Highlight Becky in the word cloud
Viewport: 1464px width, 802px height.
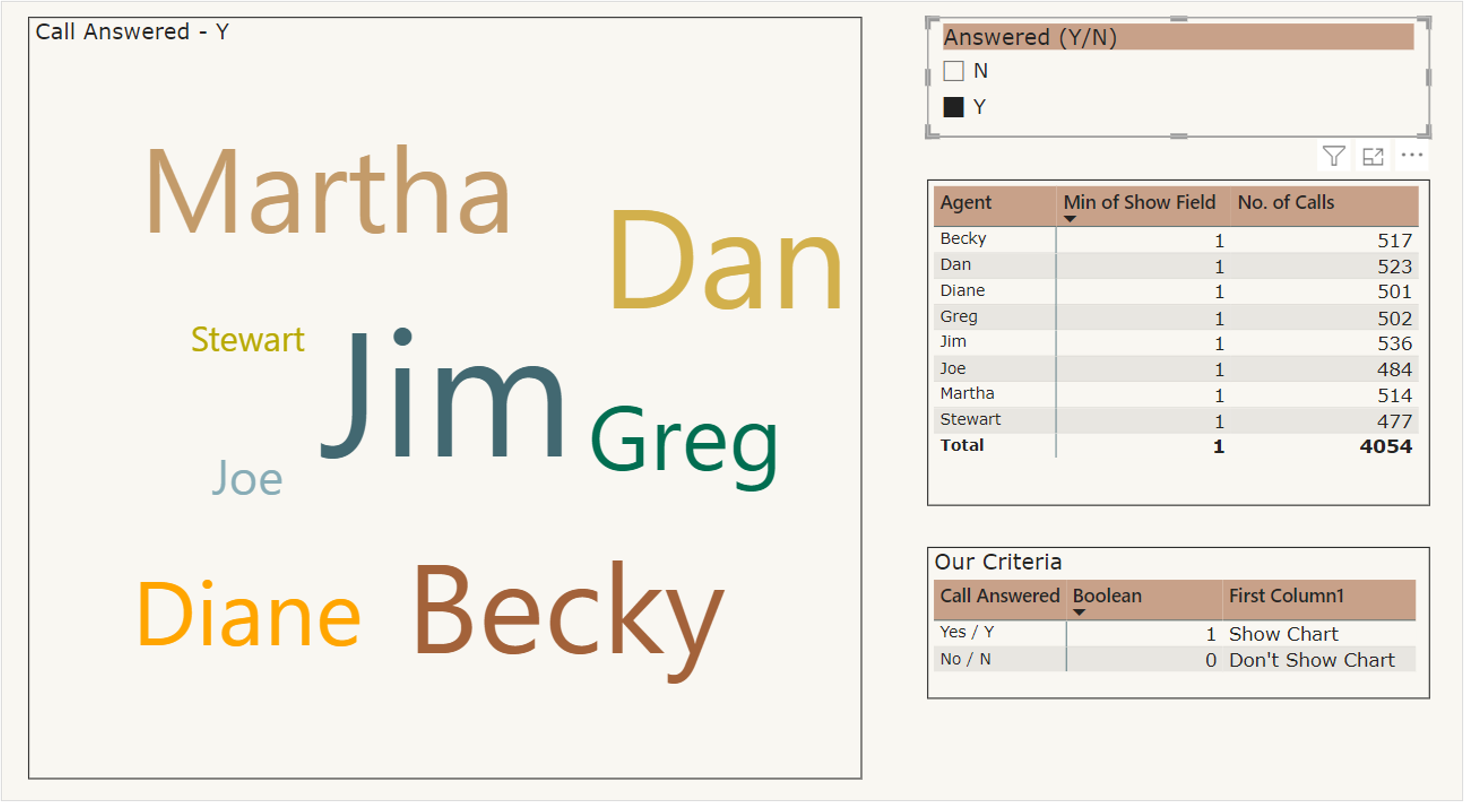click(x=567, y=609)
